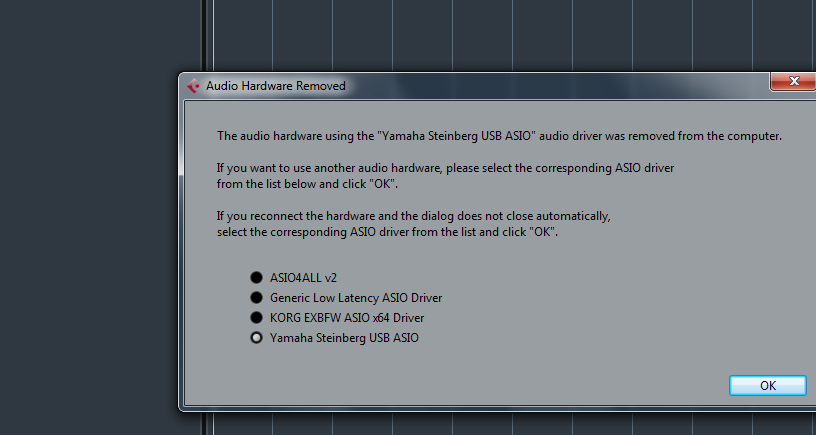This screenshot has height=435, width=816.
Task: Click the "from the list below and click OK" line
Action: (314, 184)
